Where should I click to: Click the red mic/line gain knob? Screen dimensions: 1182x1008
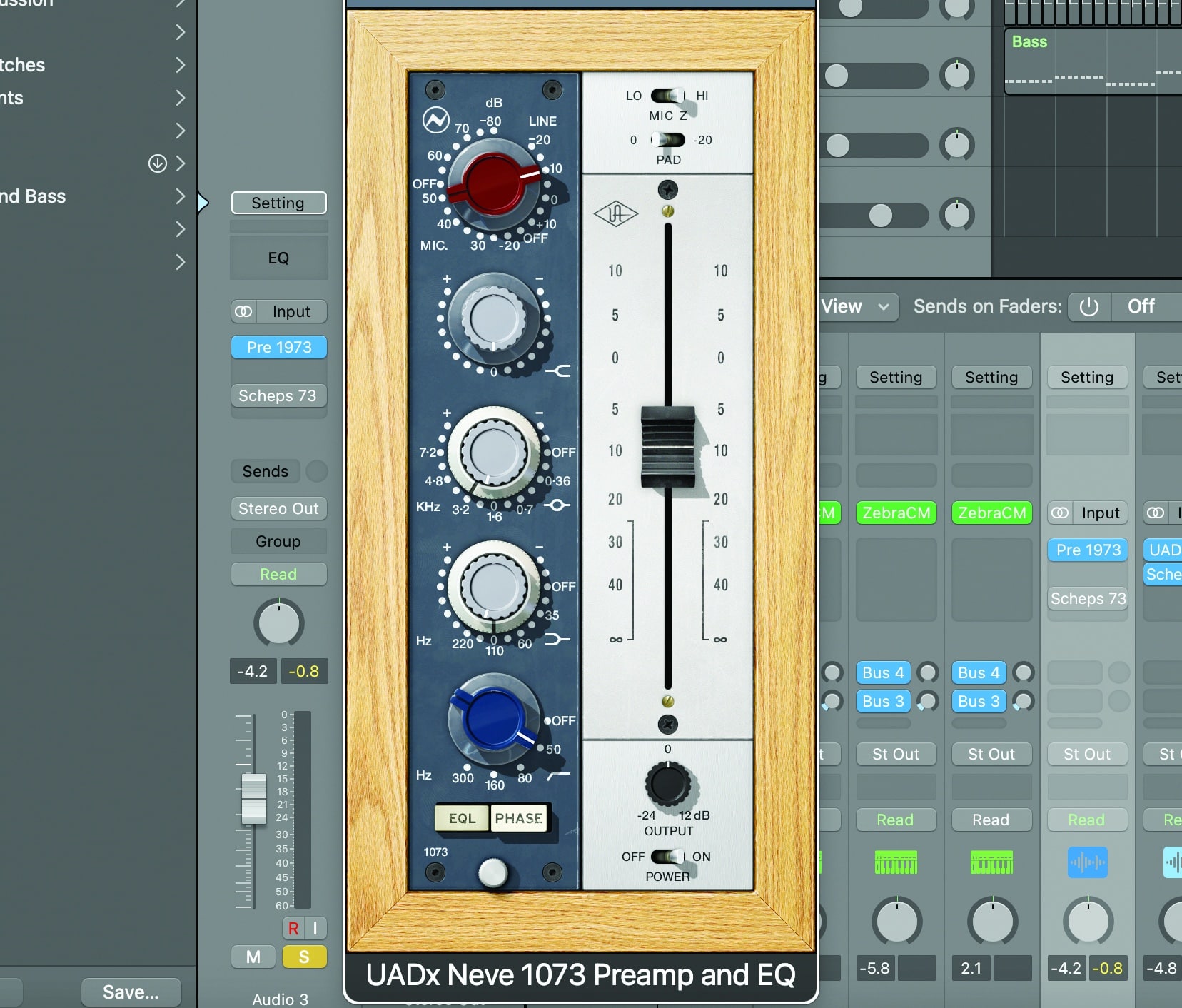coord(493,183)
